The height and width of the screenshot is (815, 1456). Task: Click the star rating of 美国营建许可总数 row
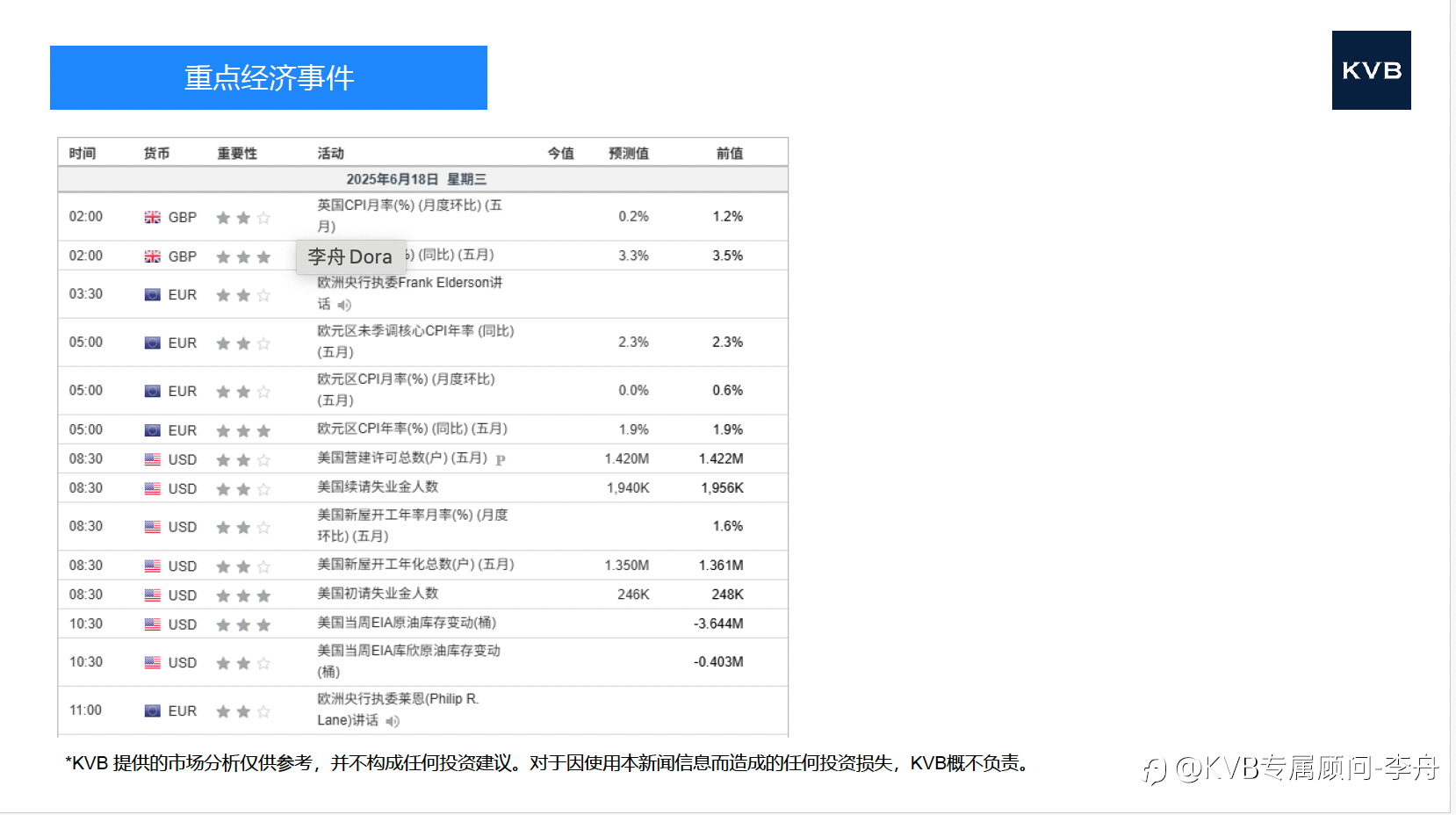click(243, 459)
